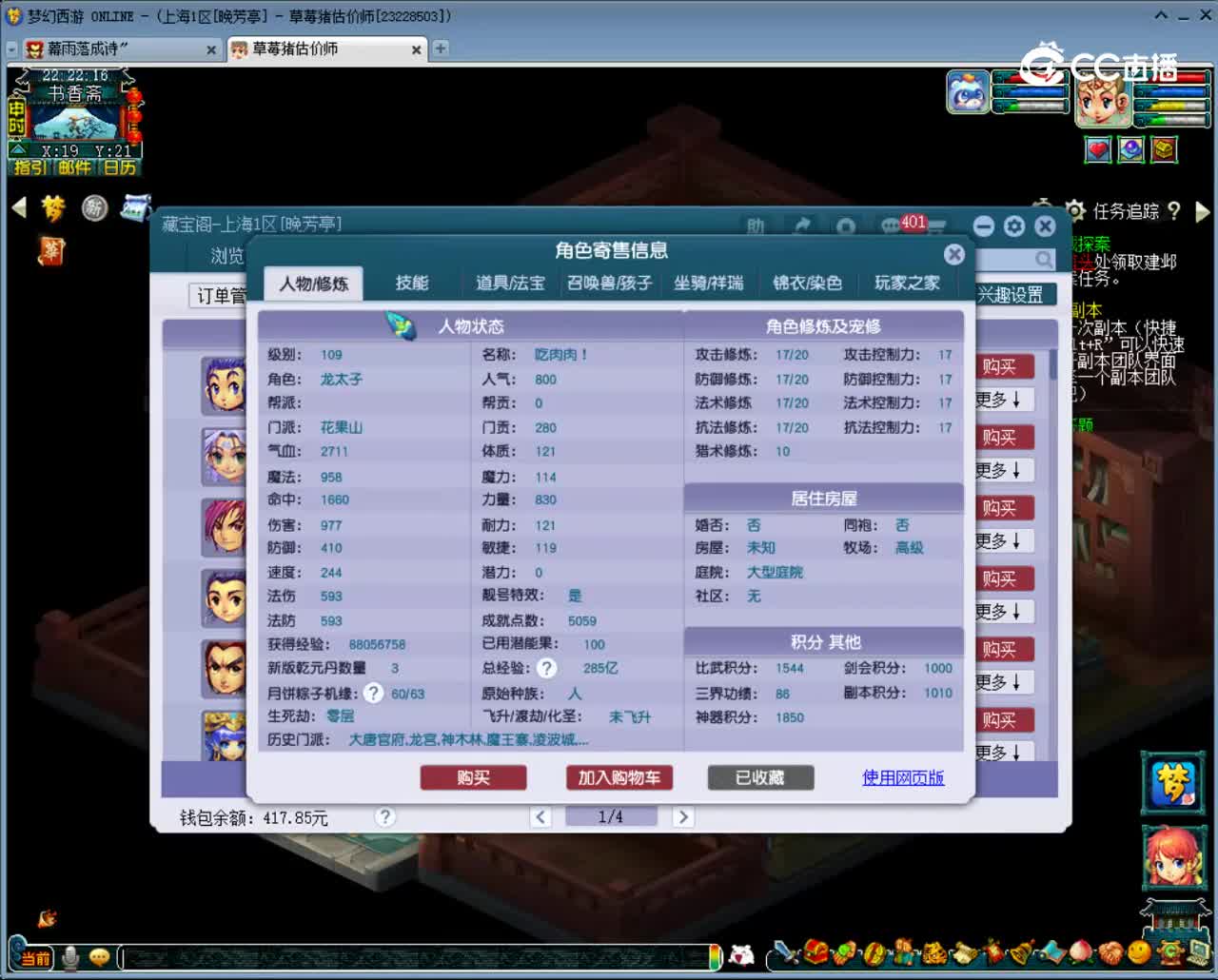
Task: Click the 藏宝阁 share arrow icon
Action: click(801, 225)
